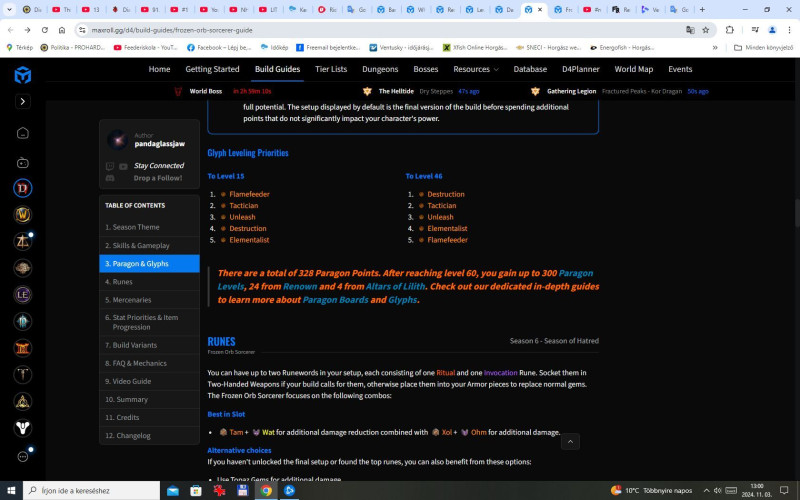Click the World Boss timer entry

(x=222, y=91)
